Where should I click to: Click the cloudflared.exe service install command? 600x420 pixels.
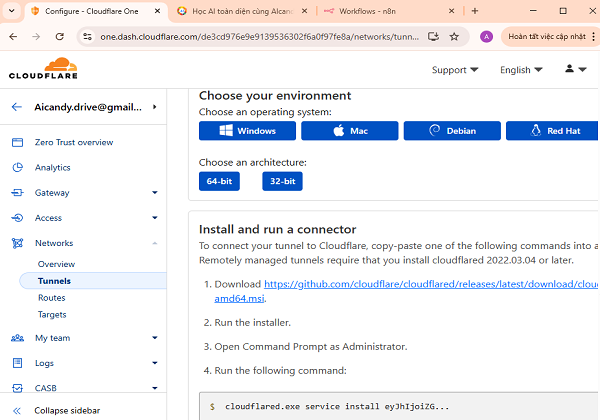(x=337, y=406)
